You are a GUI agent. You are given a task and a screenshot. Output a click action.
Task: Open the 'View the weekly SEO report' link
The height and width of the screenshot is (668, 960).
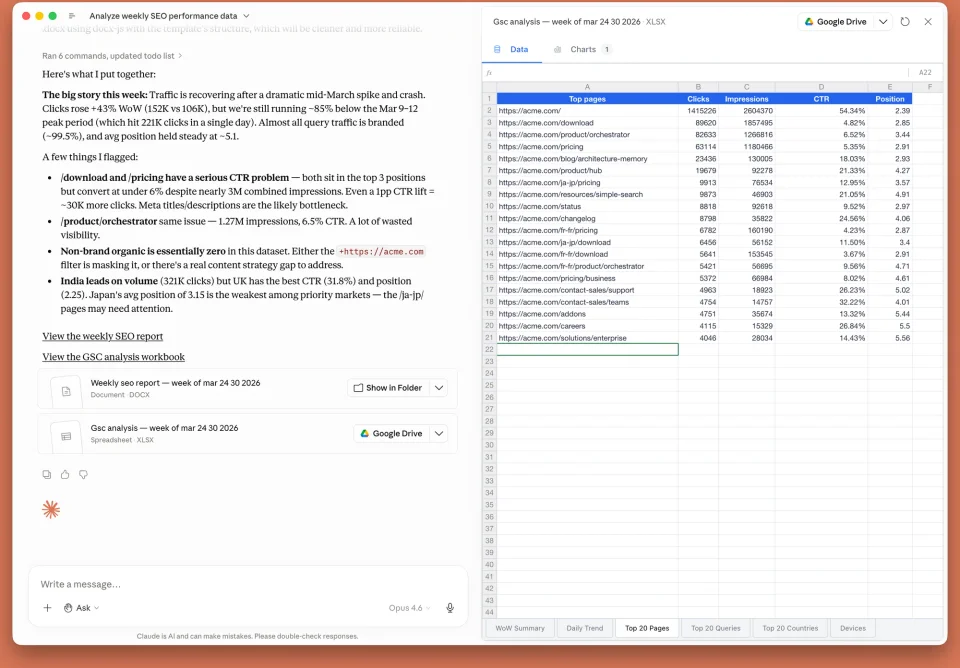pyautogui.click(x=102, y=336)
